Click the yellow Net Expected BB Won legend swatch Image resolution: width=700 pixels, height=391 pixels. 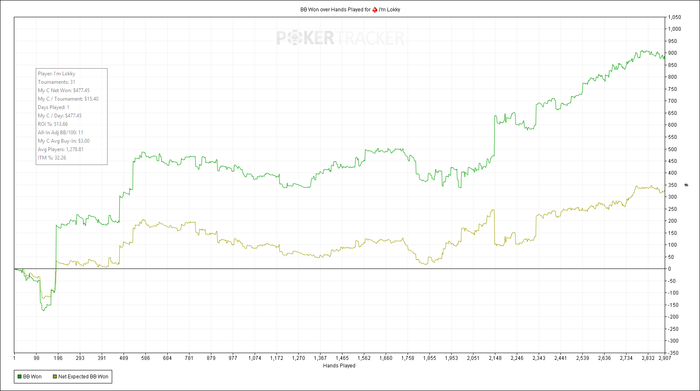(55, 377)
